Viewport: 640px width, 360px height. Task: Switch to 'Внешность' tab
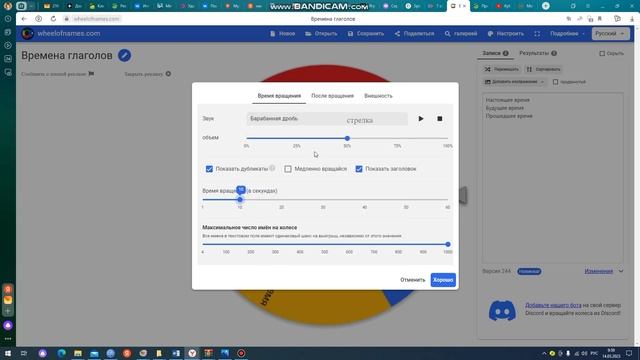coord(378,96)
